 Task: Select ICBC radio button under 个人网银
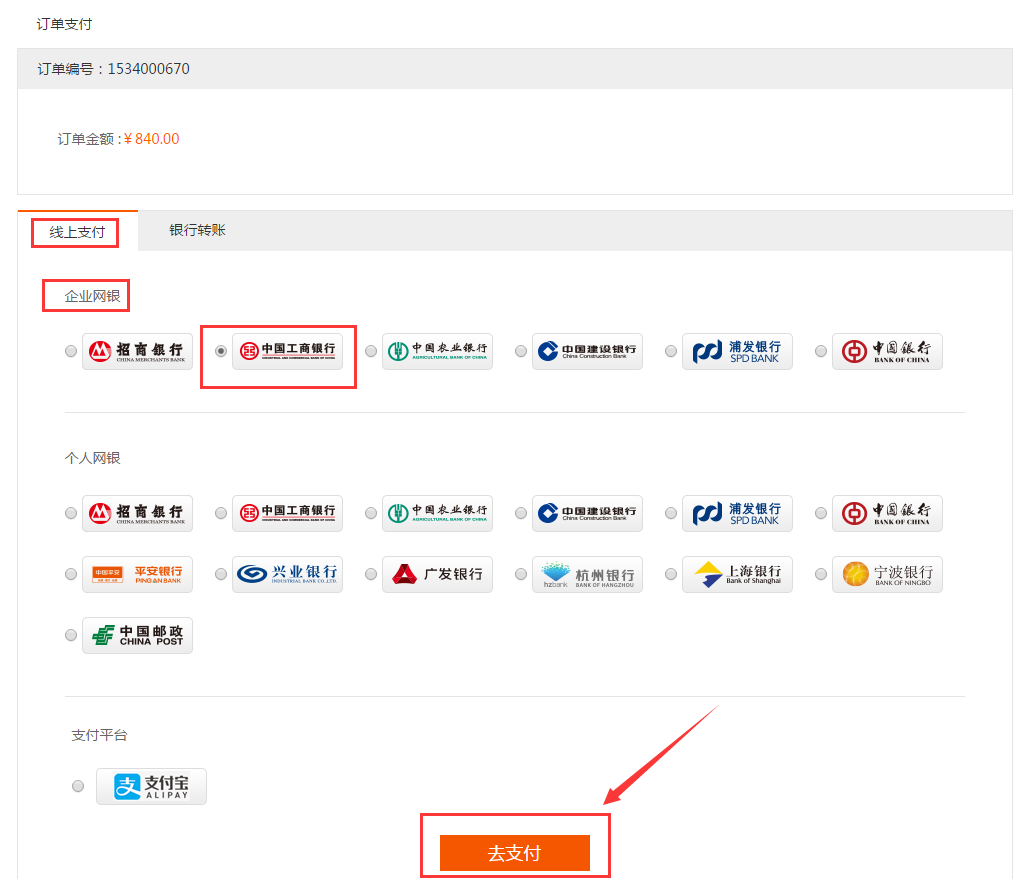click(221, 513)
